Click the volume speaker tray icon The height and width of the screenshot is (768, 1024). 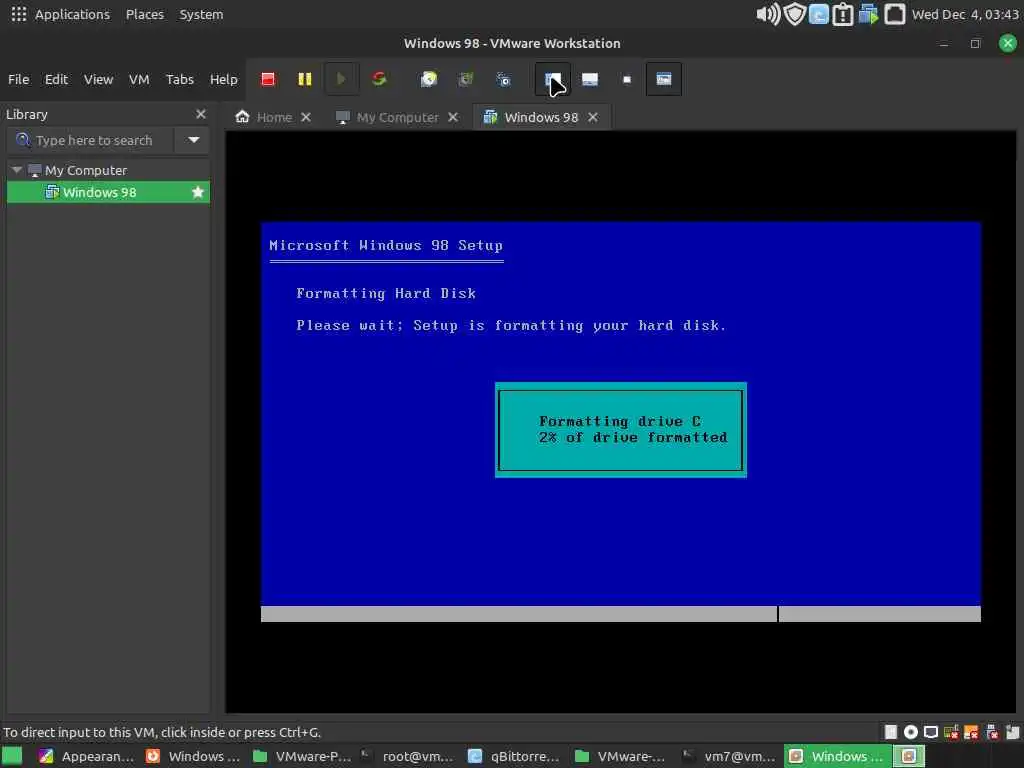pyautogui.click(x=768, y=14)
